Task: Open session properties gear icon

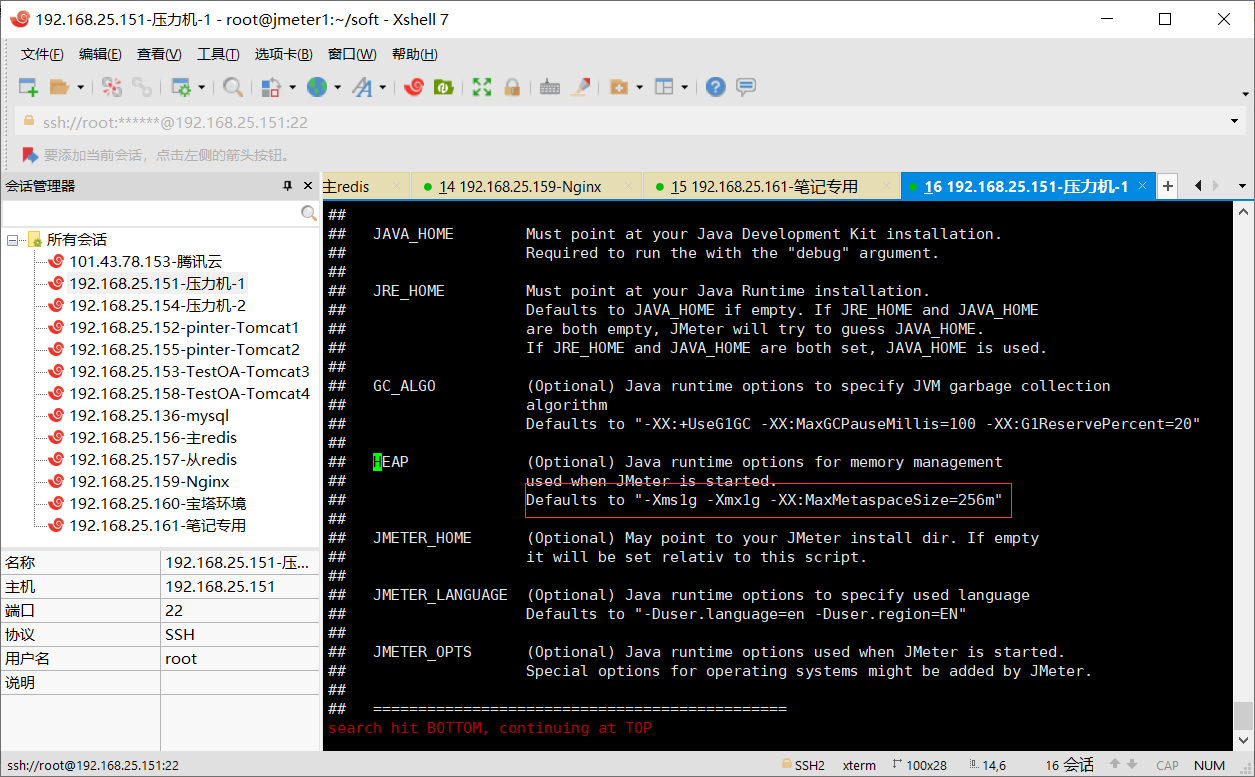Action: 181,87
